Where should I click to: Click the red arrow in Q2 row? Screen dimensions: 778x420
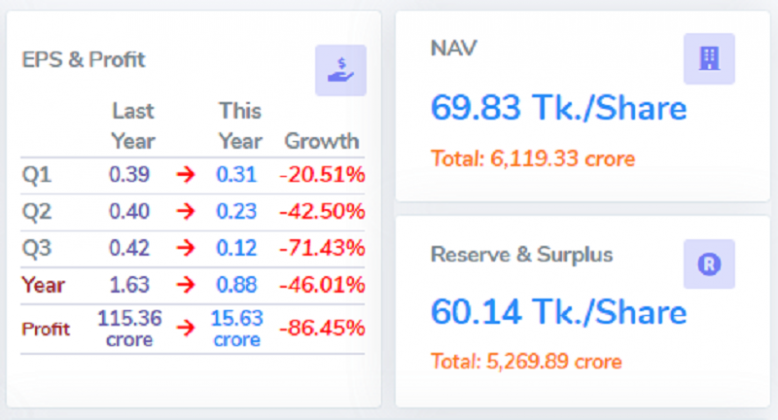pyautogui.click(x=185, y=212)
